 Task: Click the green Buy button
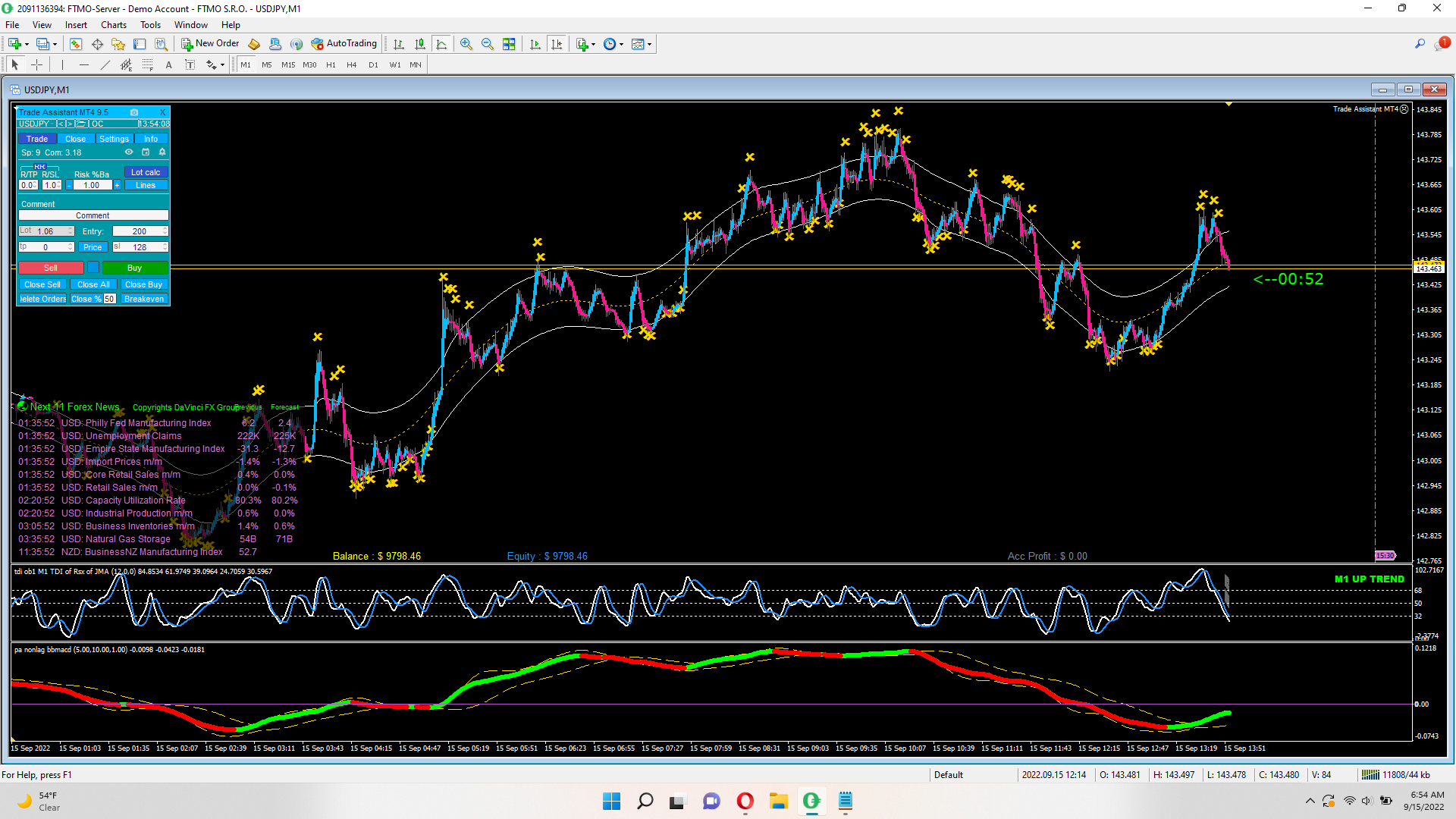[134, 268]
